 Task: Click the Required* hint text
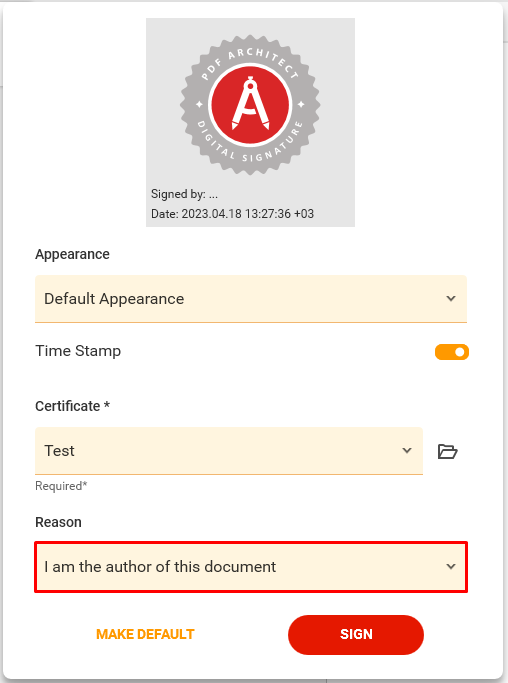[x=61, y=486]
